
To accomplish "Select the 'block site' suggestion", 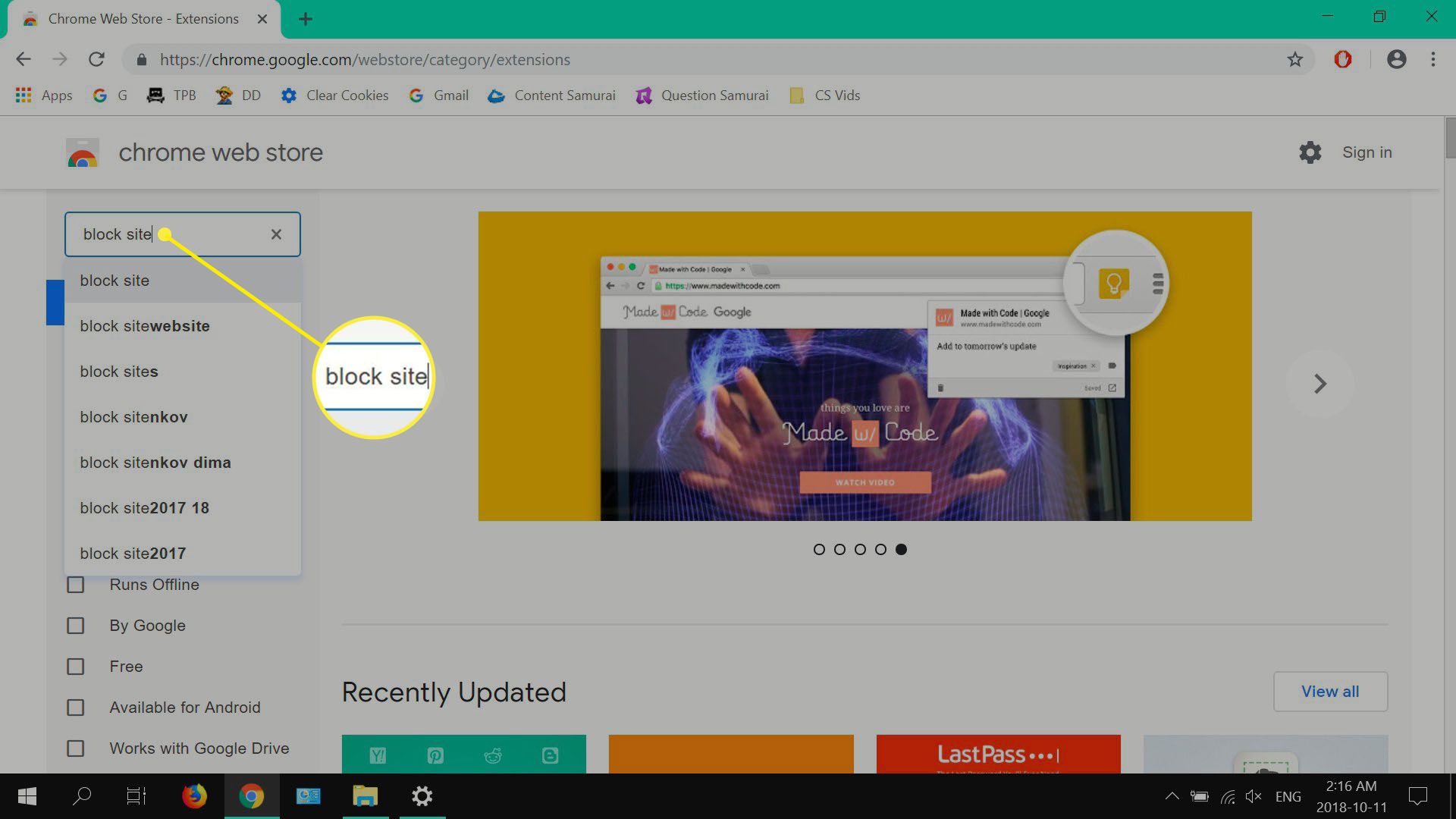I will click(x=183, y=281).
